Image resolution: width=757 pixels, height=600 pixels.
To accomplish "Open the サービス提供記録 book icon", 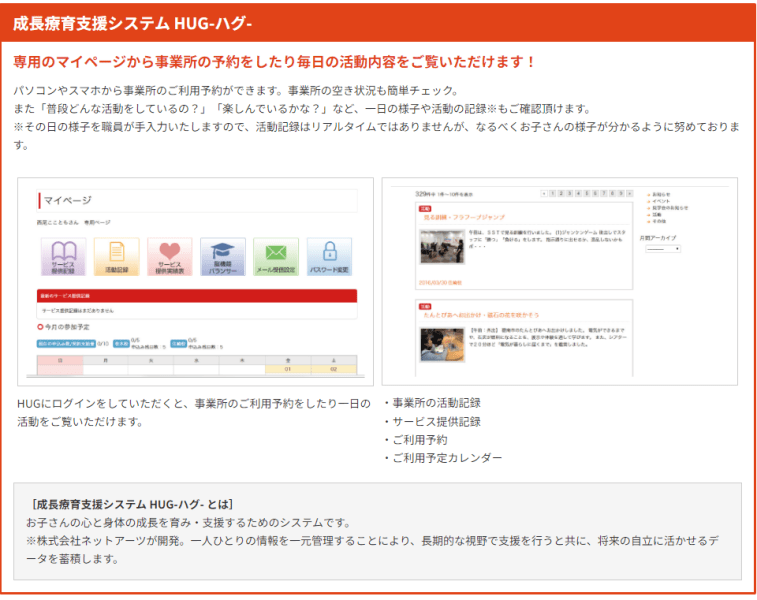I will coord(63,257).
